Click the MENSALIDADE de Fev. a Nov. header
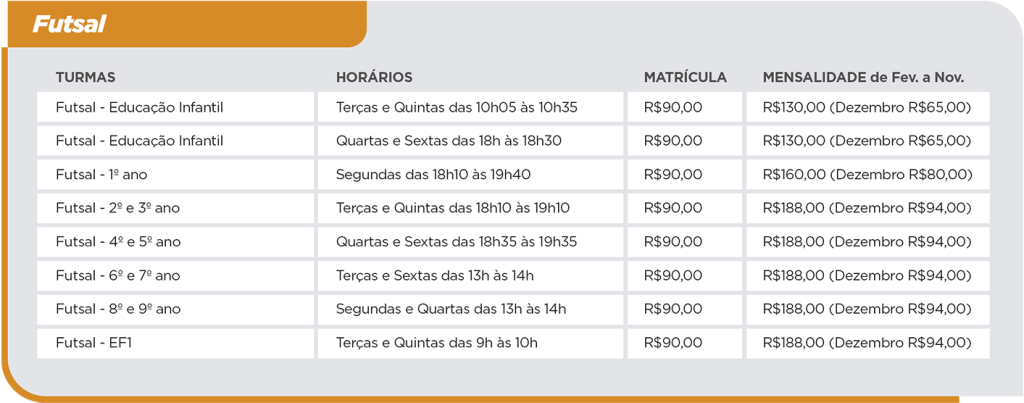Image resolution: width=1024 pixels, height=403 pixels. 863,78
